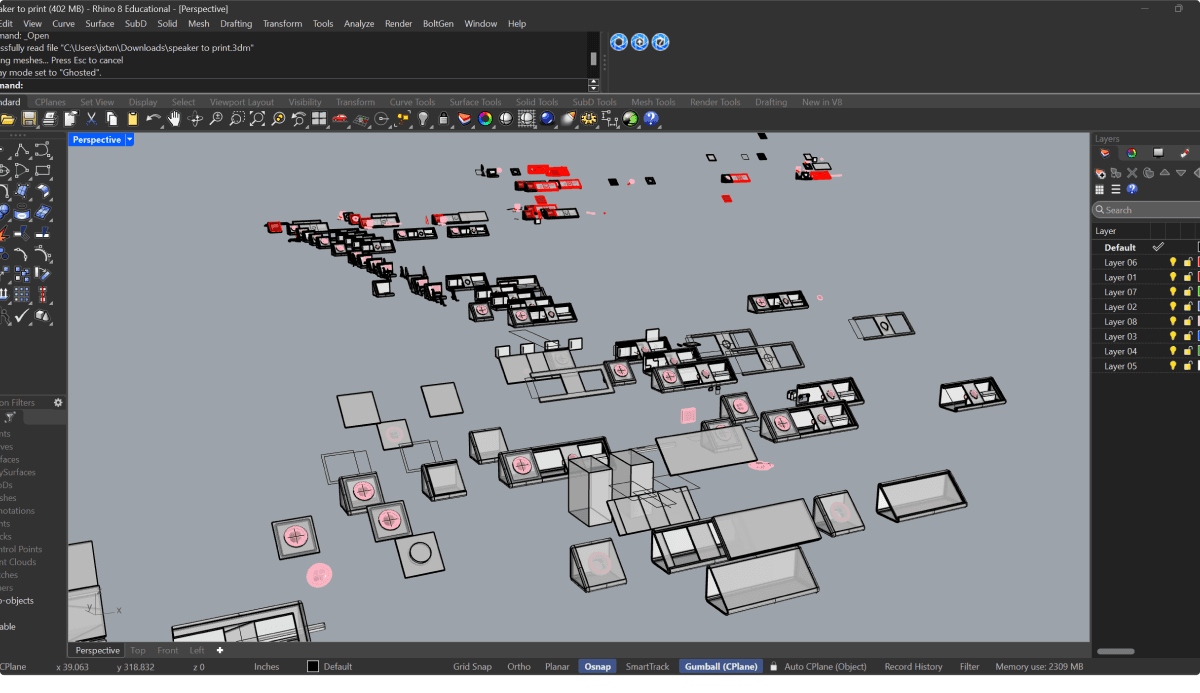The height and width of the screenshot is (693, 1200).
Task: Toggle visibility lightbulb for Layer 06
Action: [1173, 262]
